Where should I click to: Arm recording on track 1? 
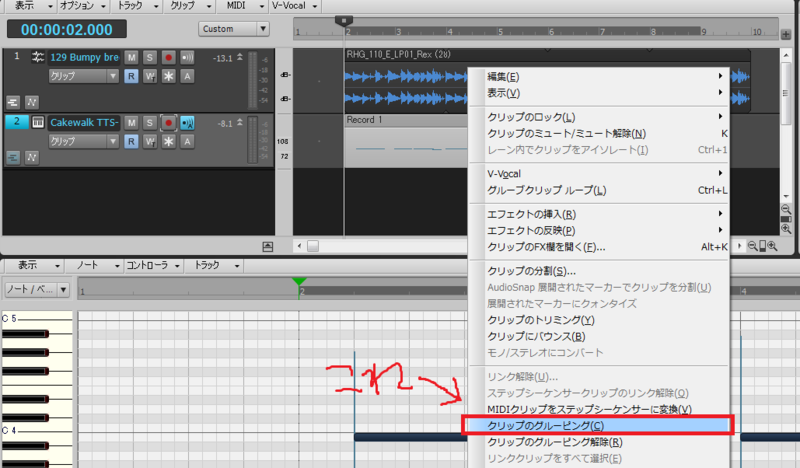(168, 57)
